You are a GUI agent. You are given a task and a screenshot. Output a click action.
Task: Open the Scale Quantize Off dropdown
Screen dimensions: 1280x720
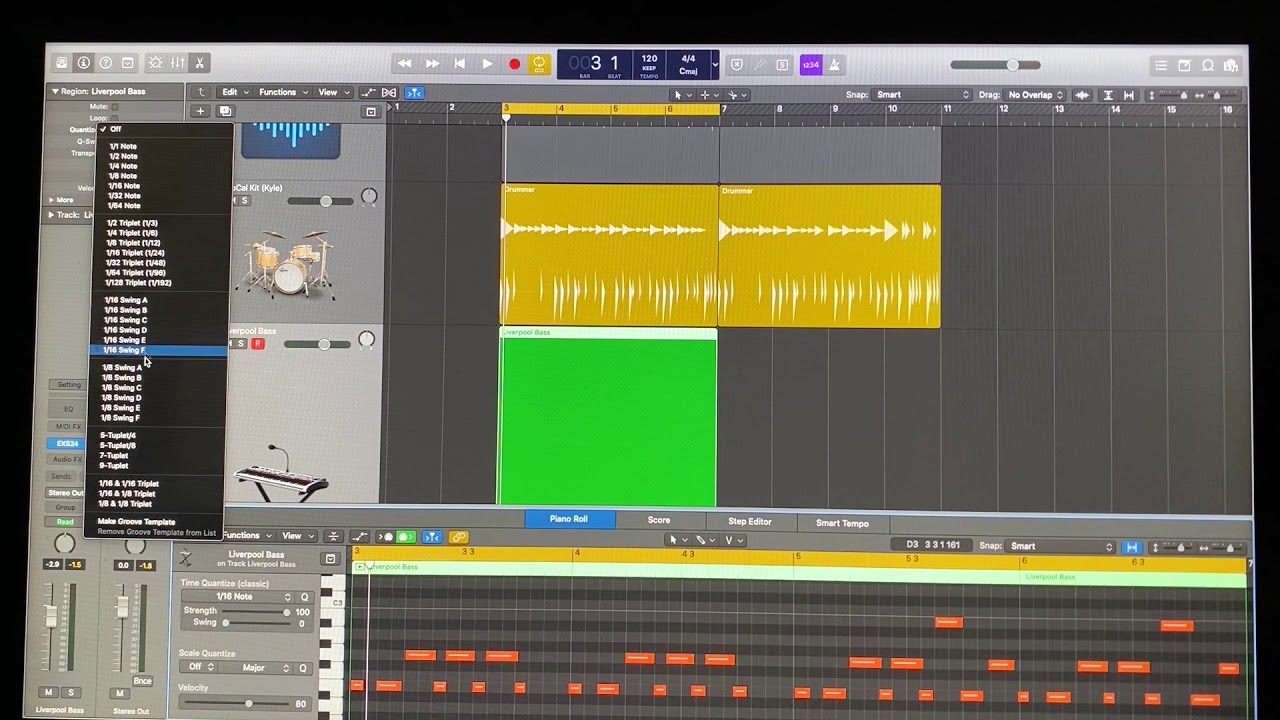(198, 667)
